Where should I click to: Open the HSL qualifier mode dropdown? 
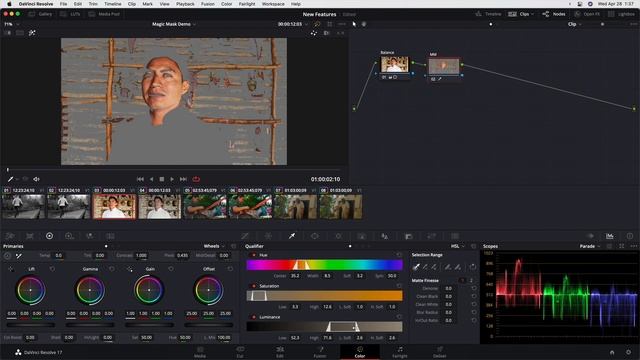coord(457,246)
